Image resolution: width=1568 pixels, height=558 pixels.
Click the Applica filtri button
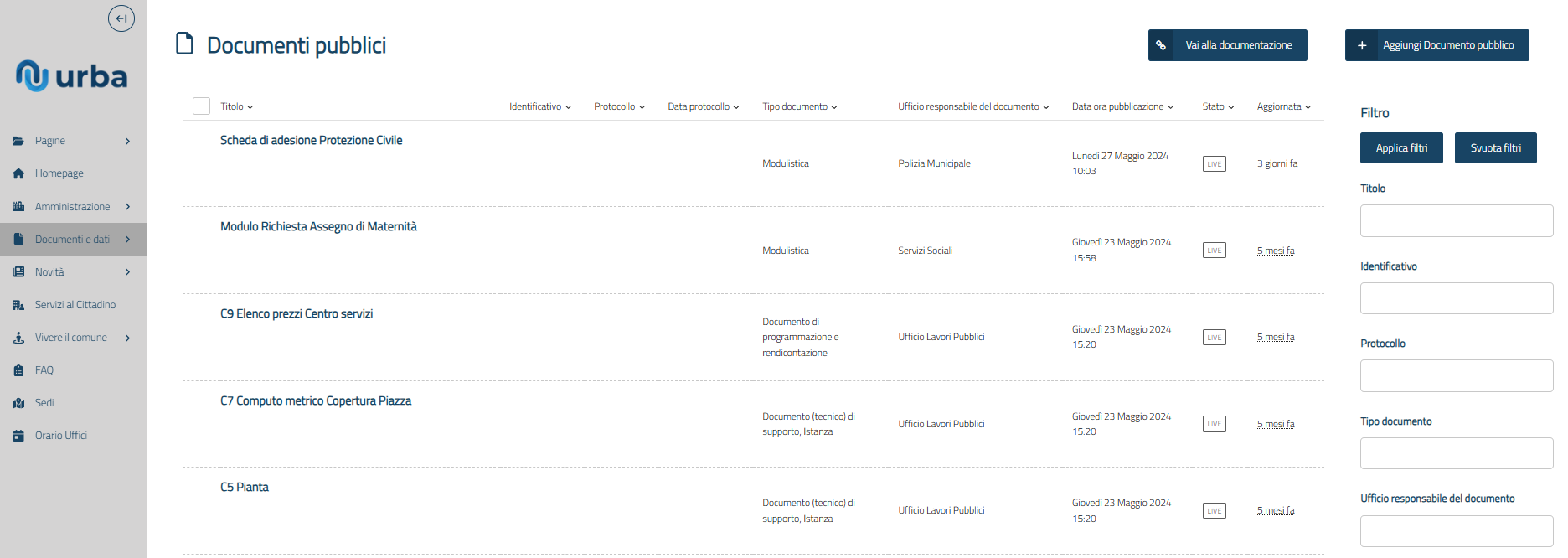click(1401, 148)
